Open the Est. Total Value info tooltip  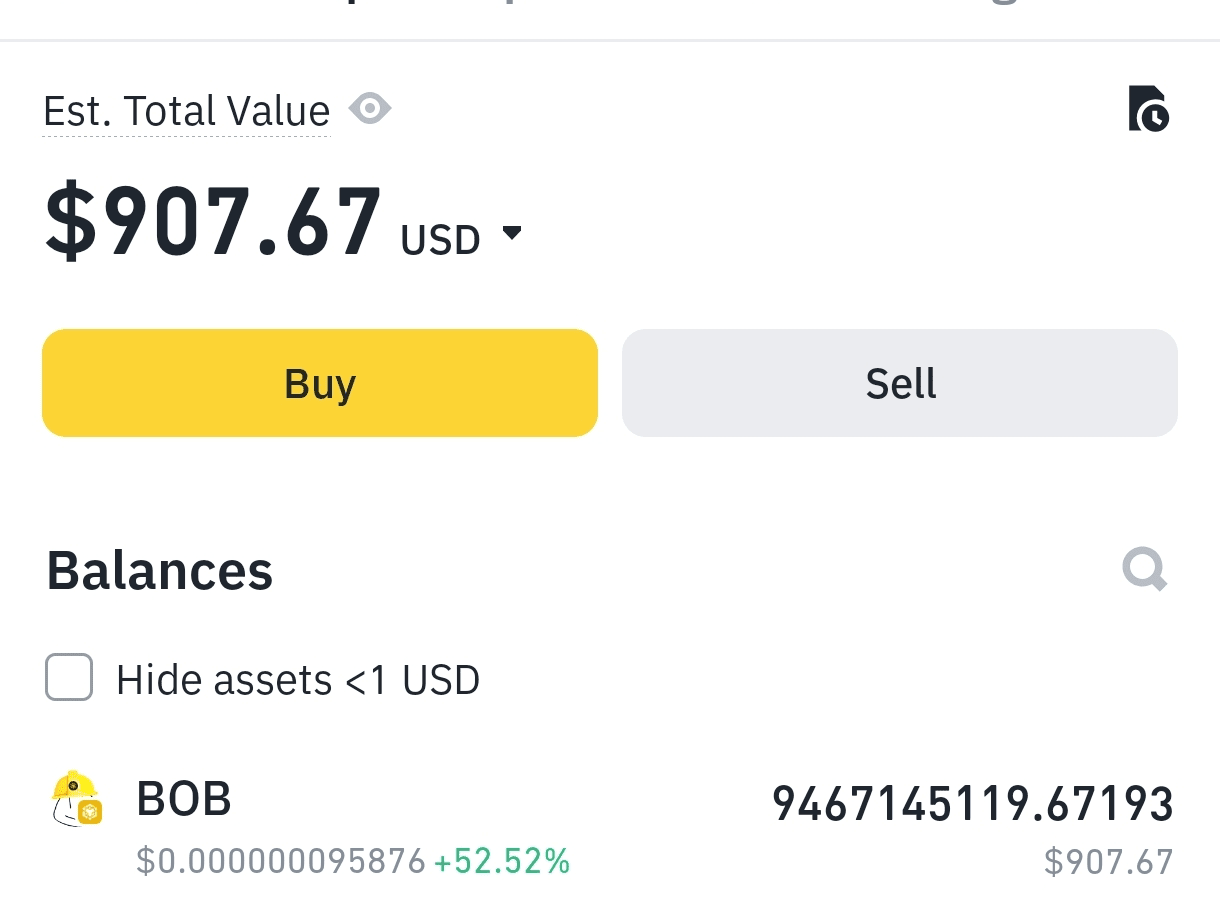186,111
